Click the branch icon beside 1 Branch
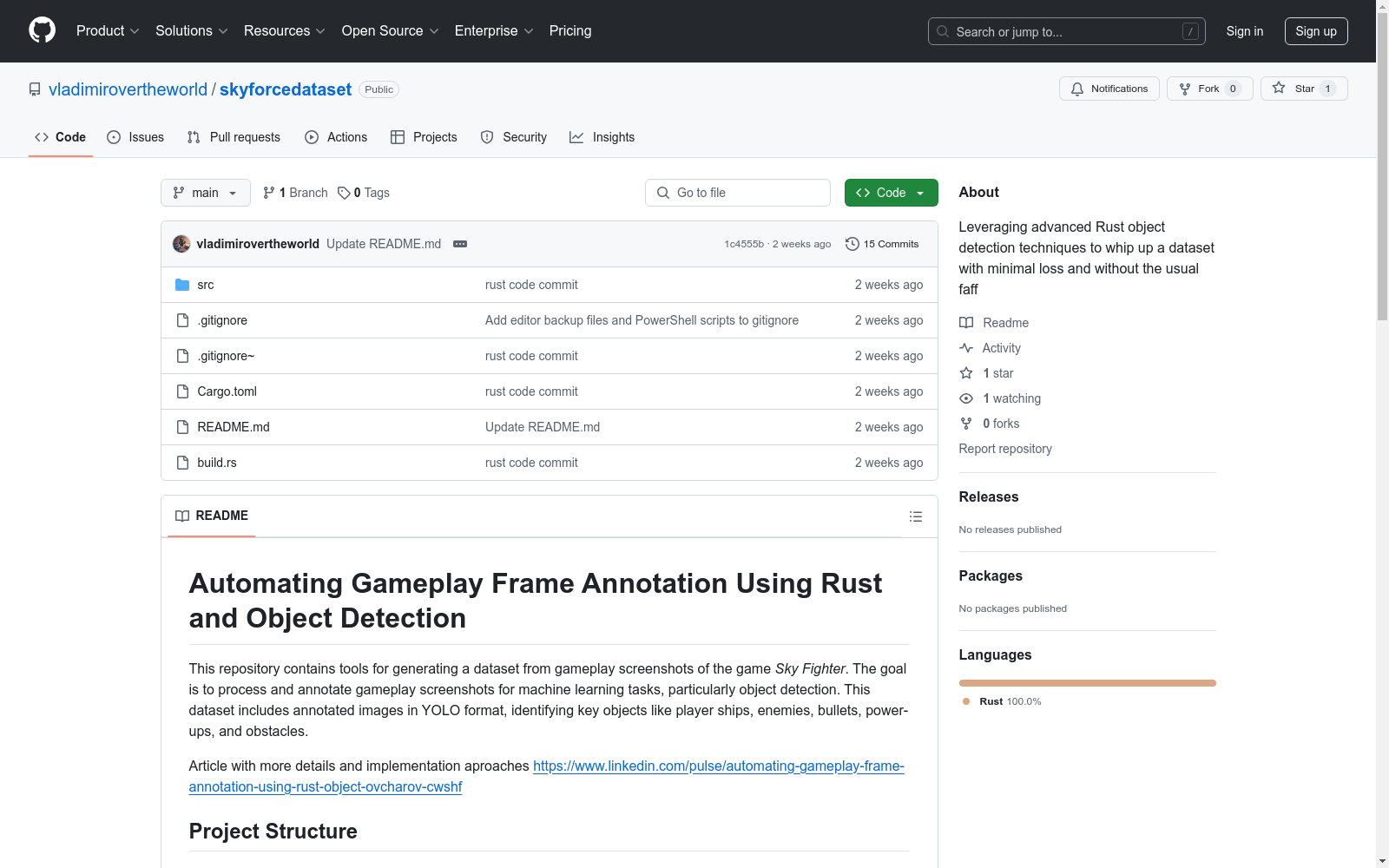 pyautogui.click(x=269, y=193)
